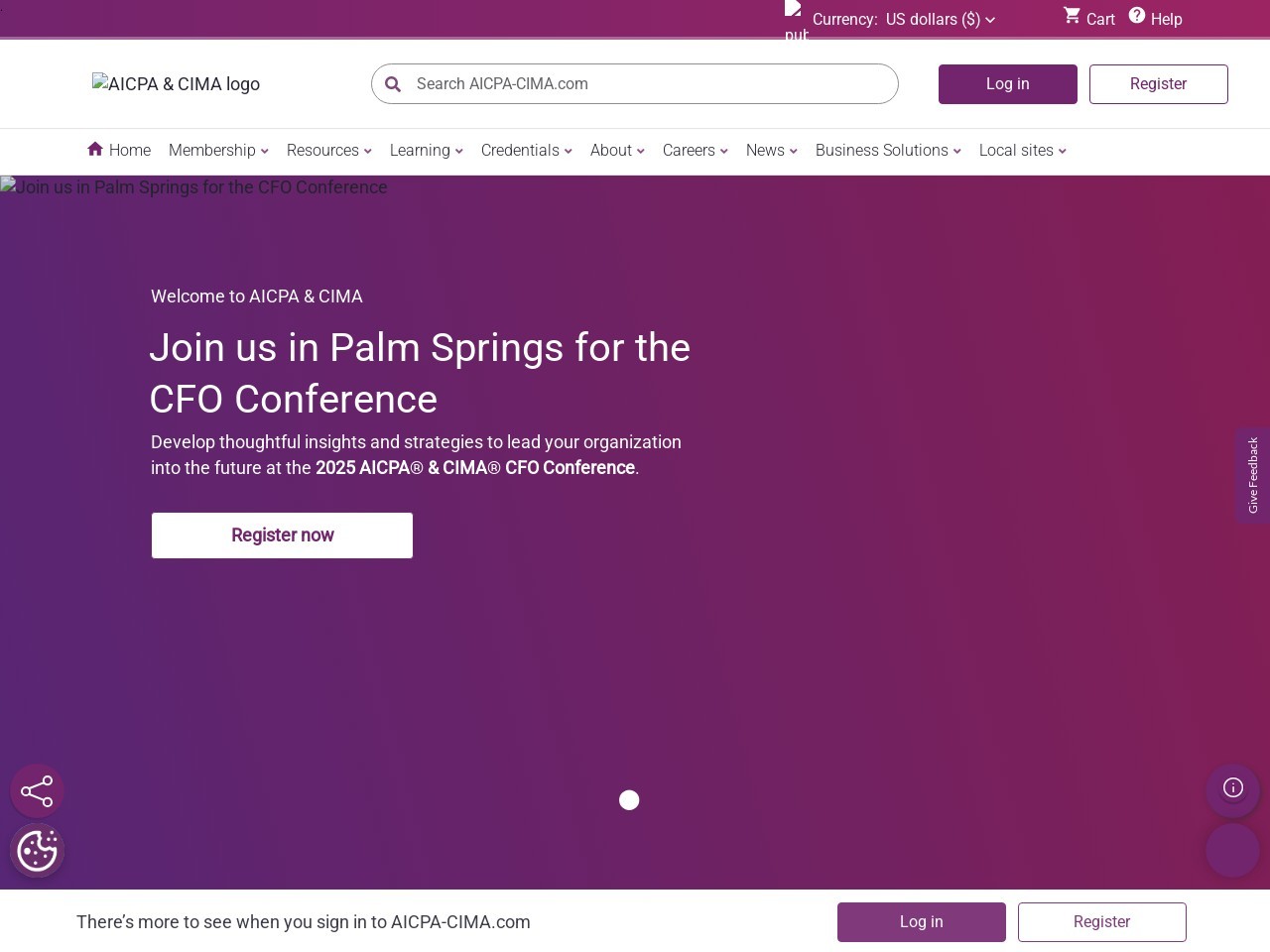Select the carousel slide dot indicator

[x=629, y=800]
